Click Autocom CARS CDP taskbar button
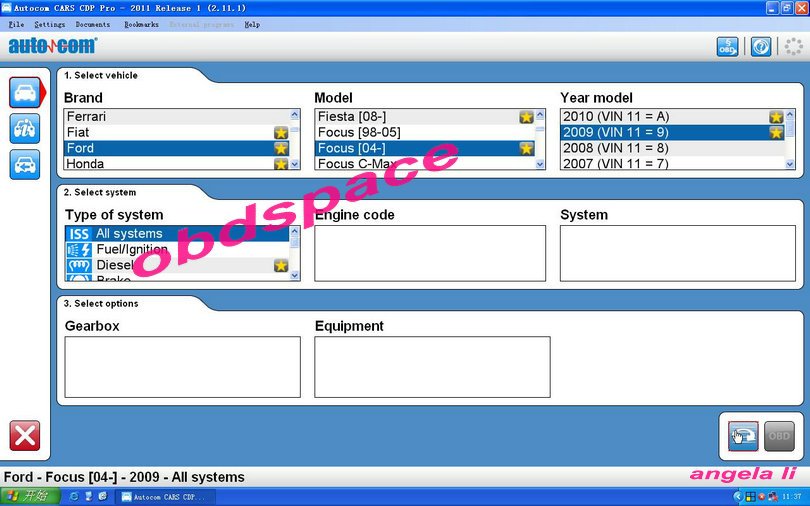The image size is (810, 506). coord(167,497)
